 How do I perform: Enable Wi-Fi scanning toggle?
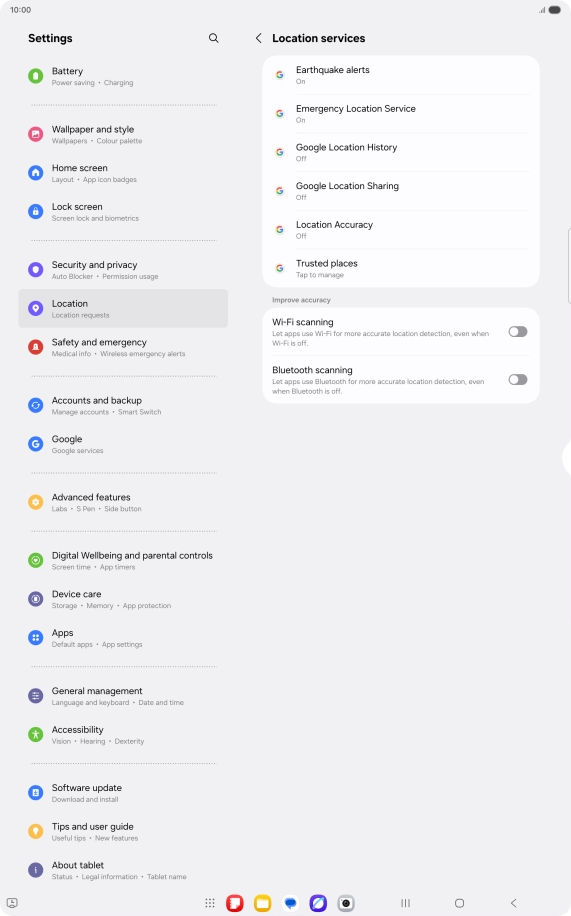[x=518, y=332]
